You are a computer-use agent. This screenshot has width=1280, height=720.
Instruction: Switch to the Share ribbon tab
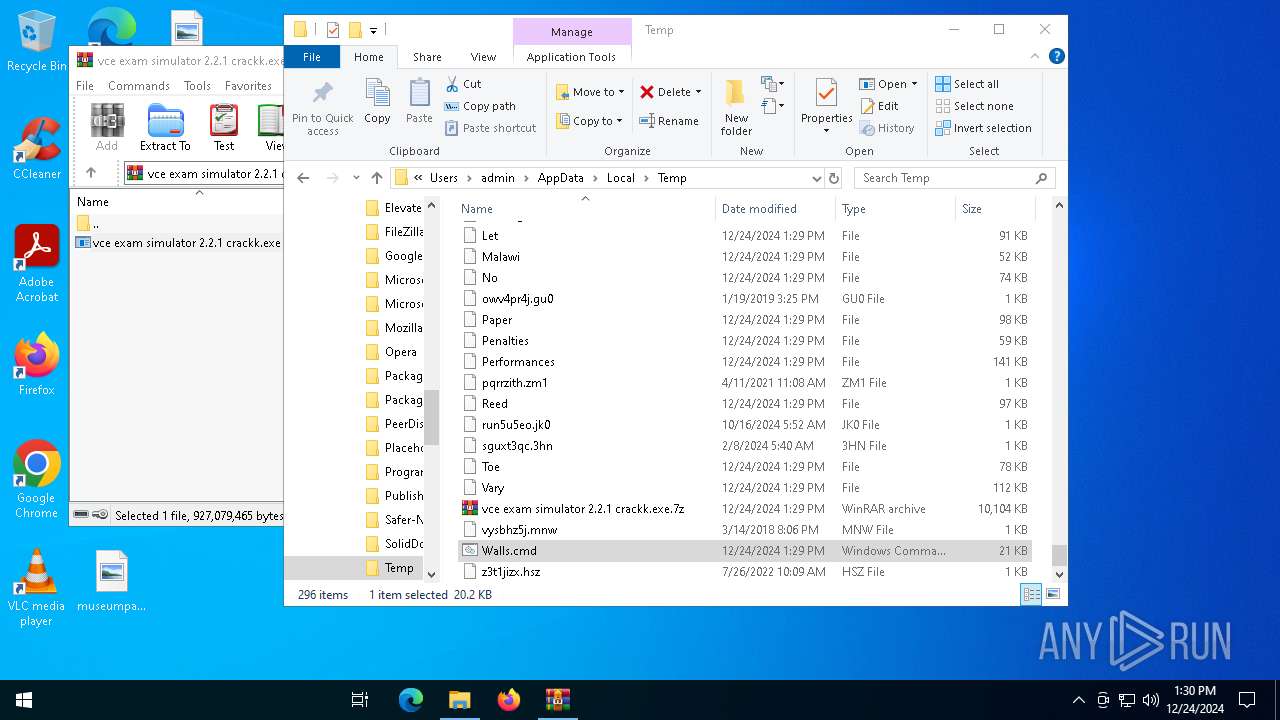coord(427,57)
